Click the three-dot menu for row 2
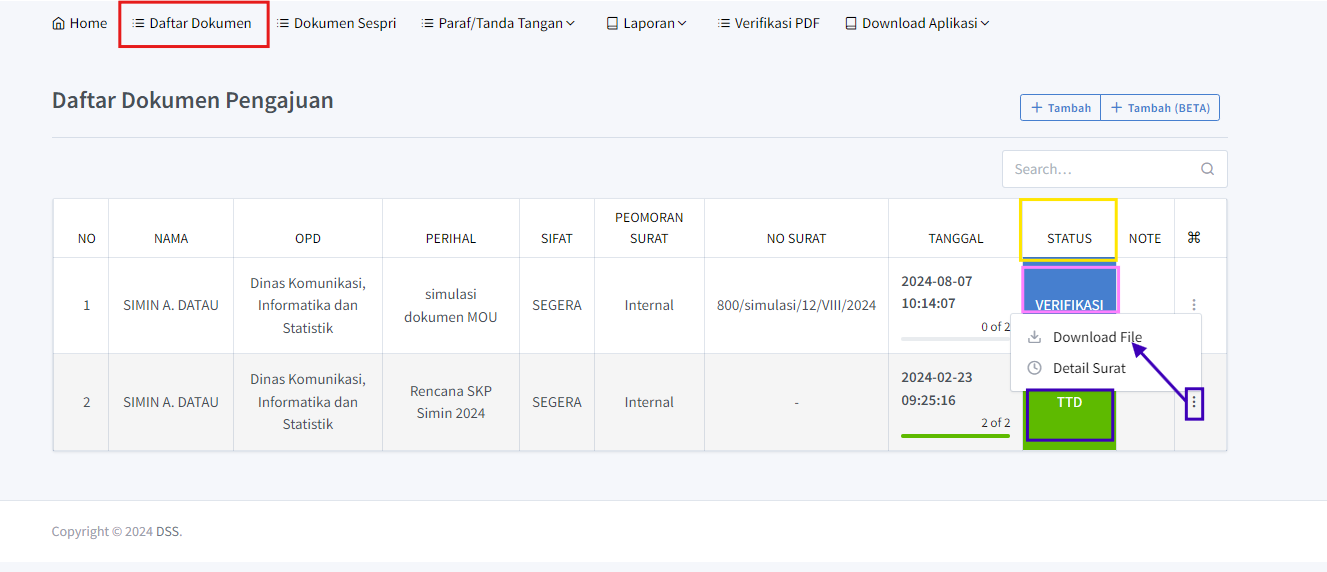The image size is (1327, 572). coord(1194,403)
